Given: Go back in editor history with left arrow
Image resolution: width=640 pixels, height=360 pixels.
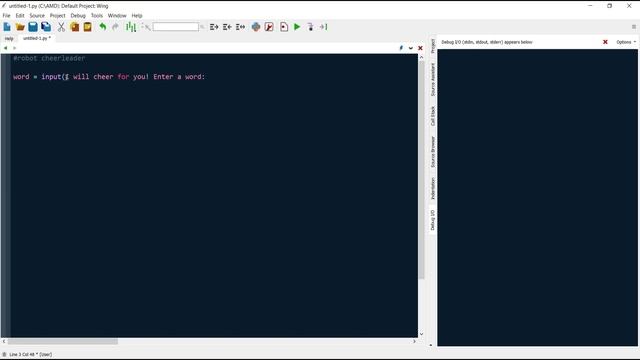Looking at the screenshot, I should [x=5, y=48].
